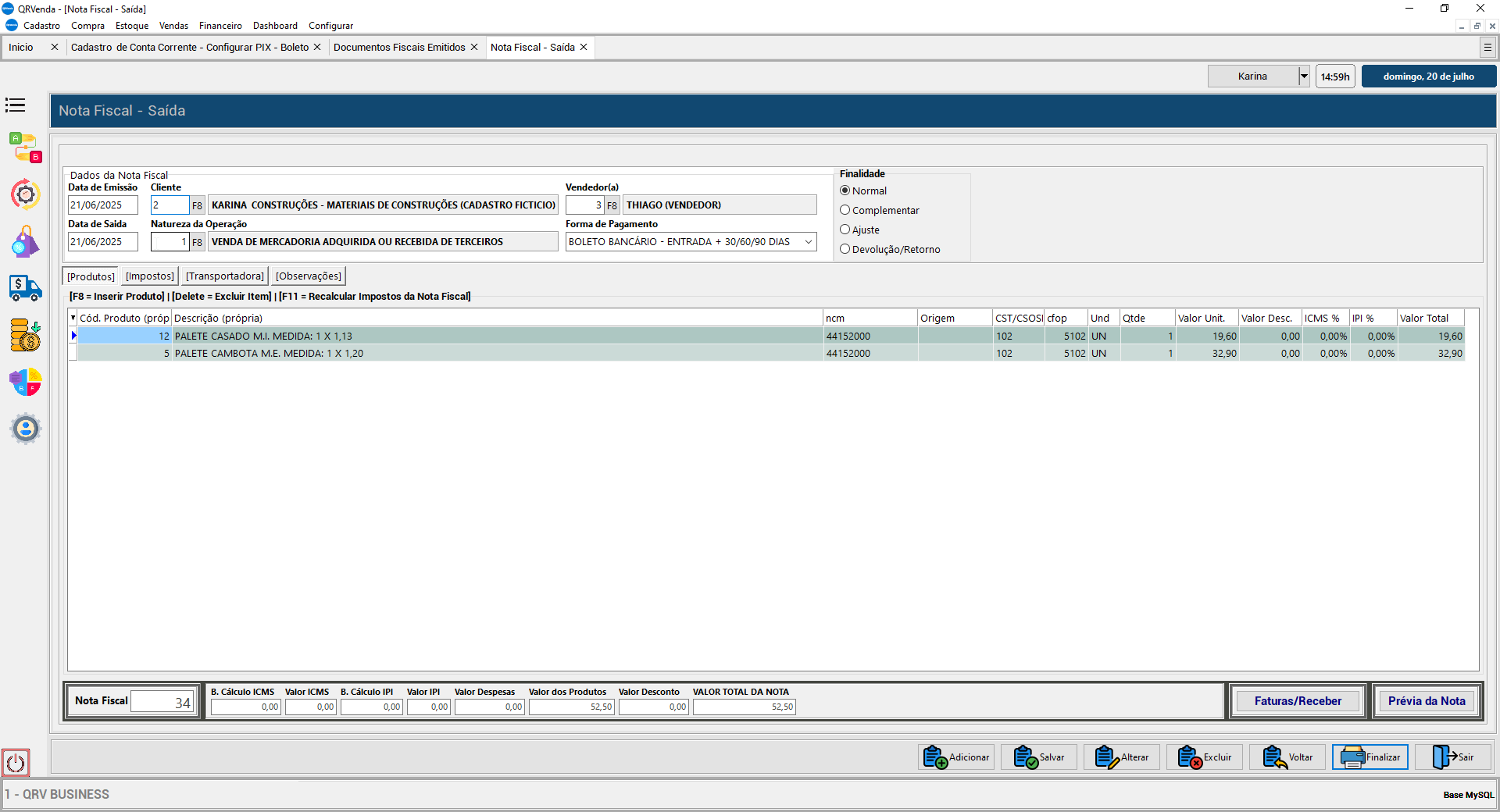Click the Data de Saída date field
This screenshot has height=812, width=1500.
(102, 242)
